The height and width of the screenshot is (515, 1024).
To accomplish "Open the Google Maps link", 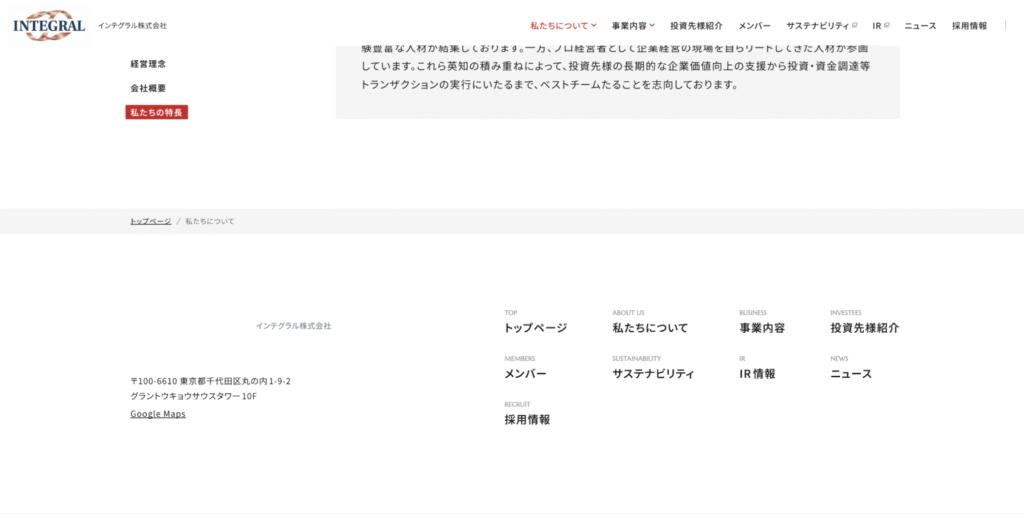I will (158, 414).
